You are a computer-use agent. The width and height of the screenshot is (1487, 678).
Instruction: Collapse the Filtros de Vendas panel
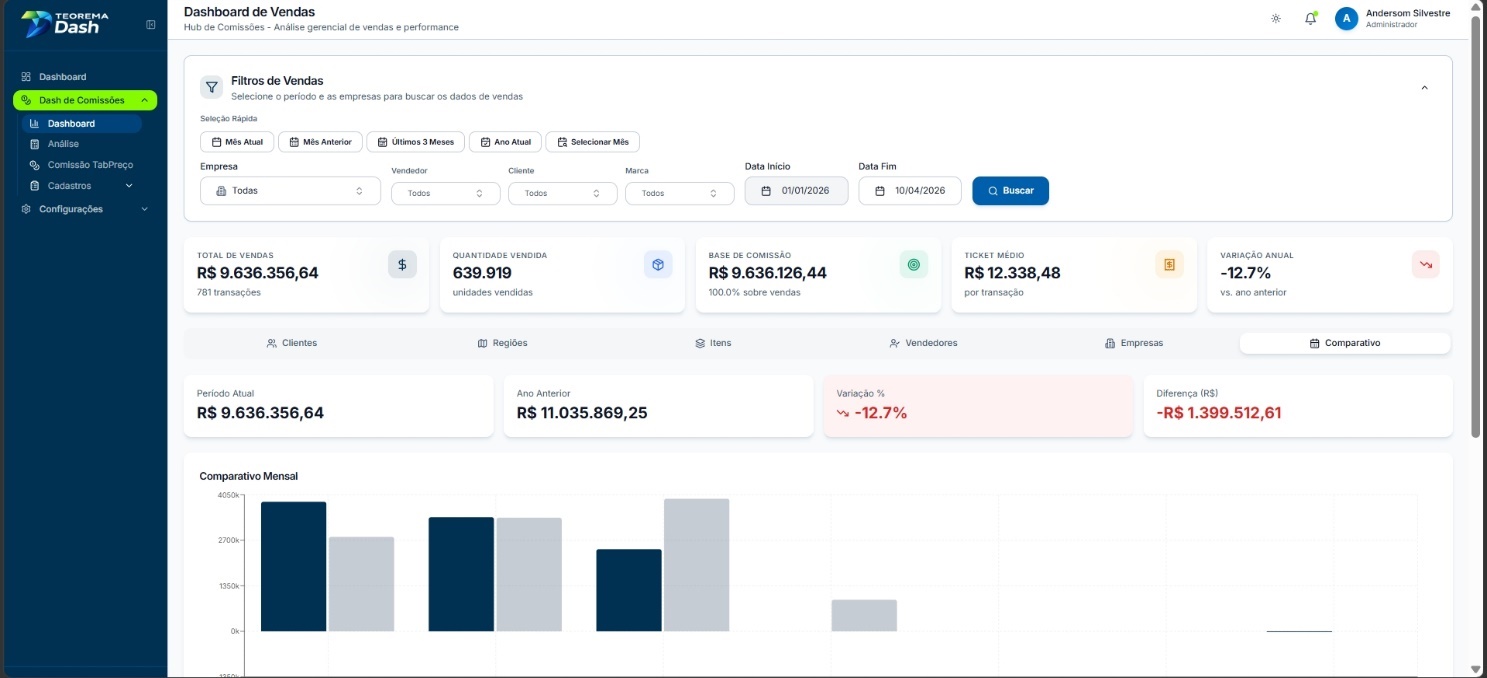(x=1424, y=88)
